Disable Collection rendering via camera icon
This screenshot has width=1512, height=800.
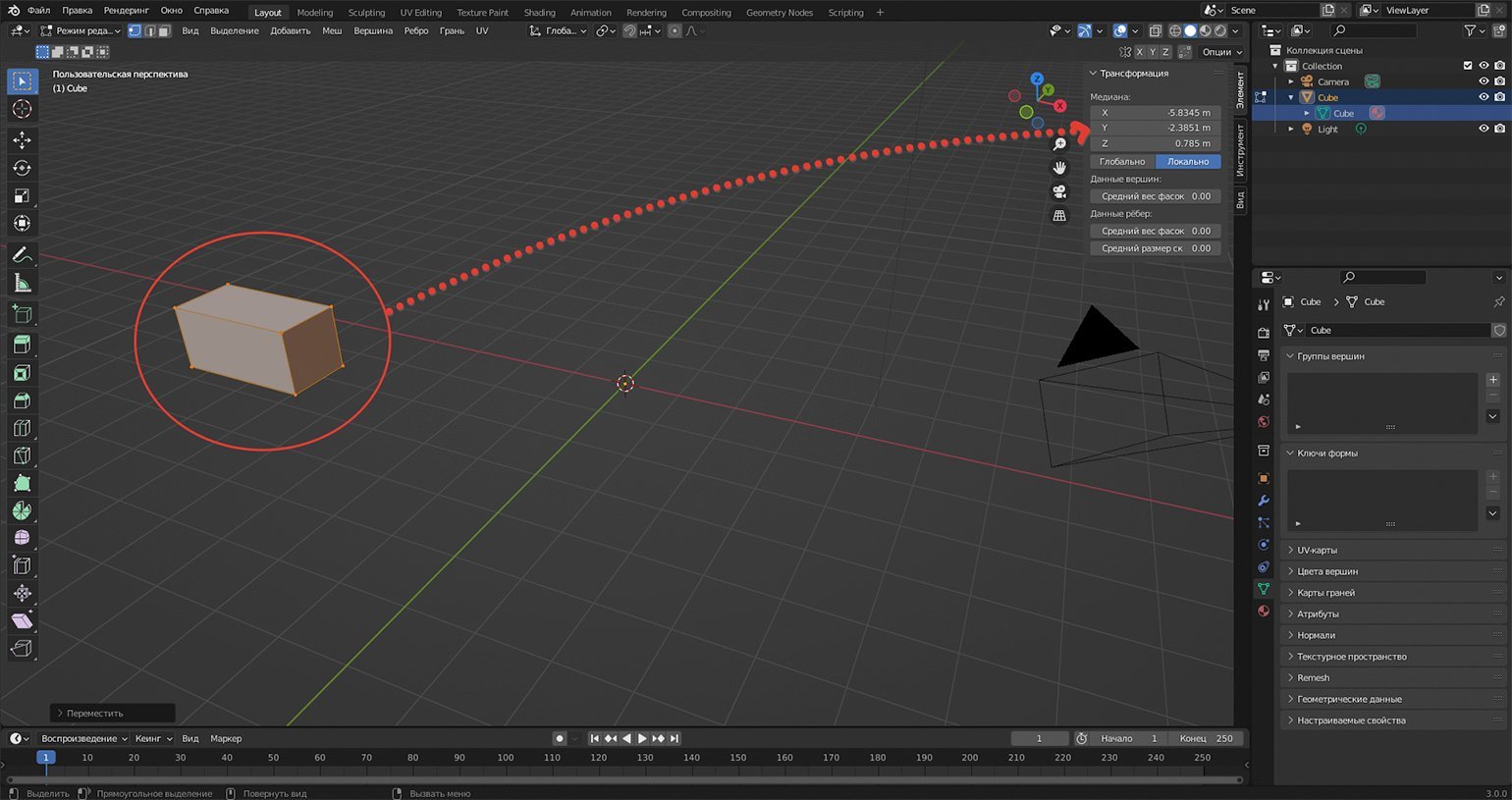(1499, 66)
